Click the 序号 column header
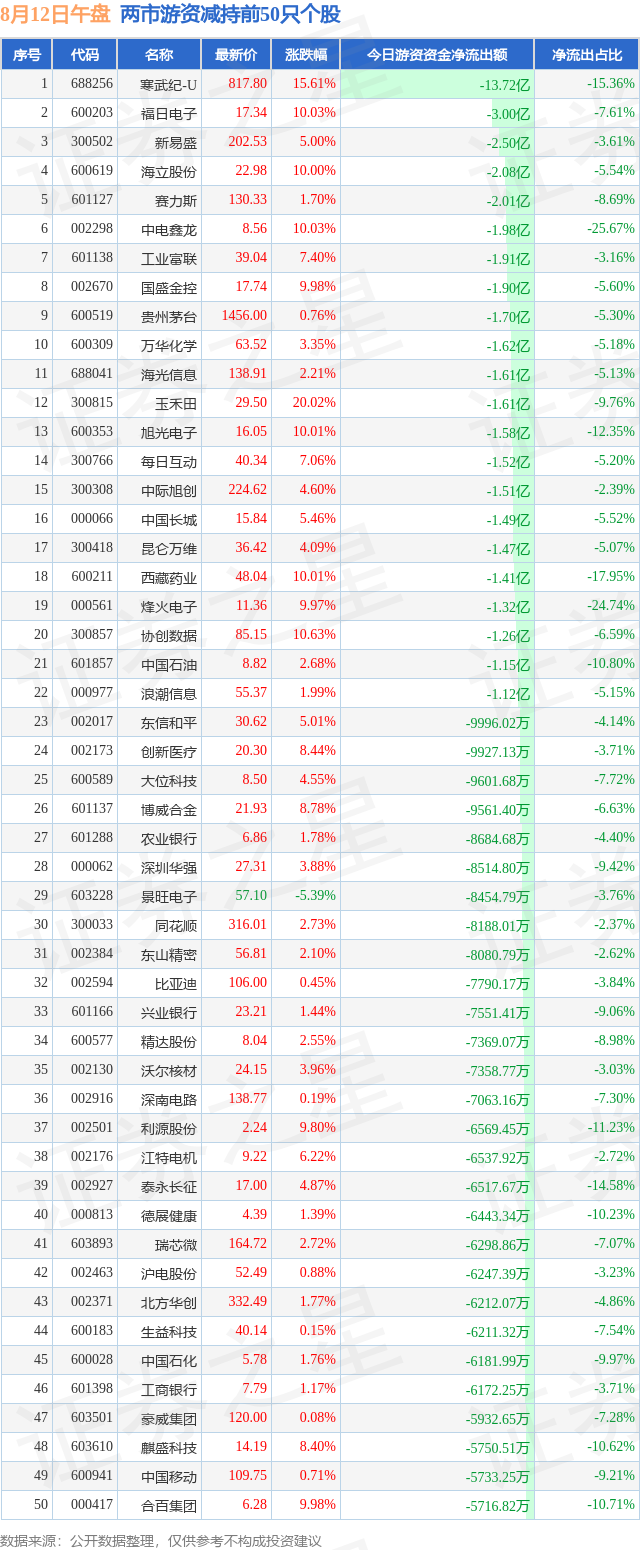 pyautogui.click(x=27, y=55)
